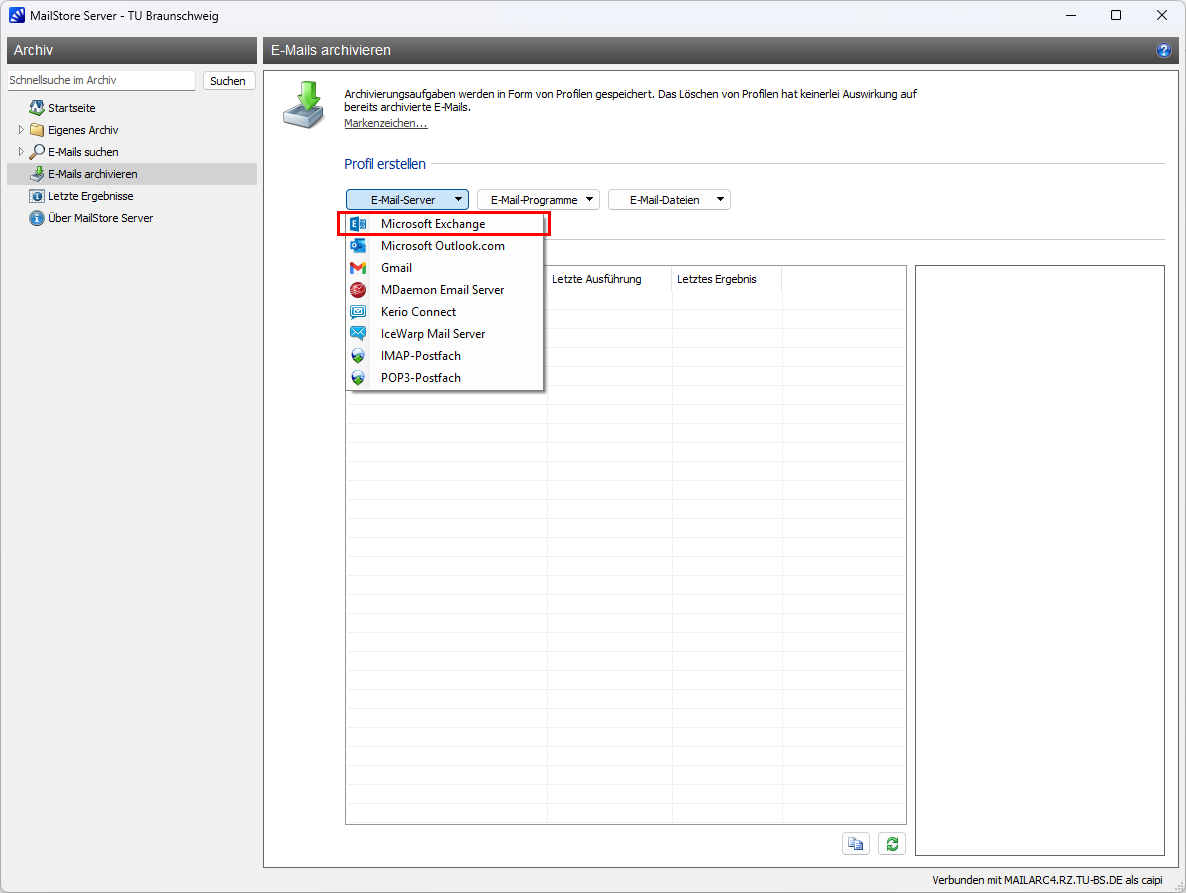Click the connection status text at bottom
The width and height of the screenshot is (1186, 893).
(x=1047, y=880)
